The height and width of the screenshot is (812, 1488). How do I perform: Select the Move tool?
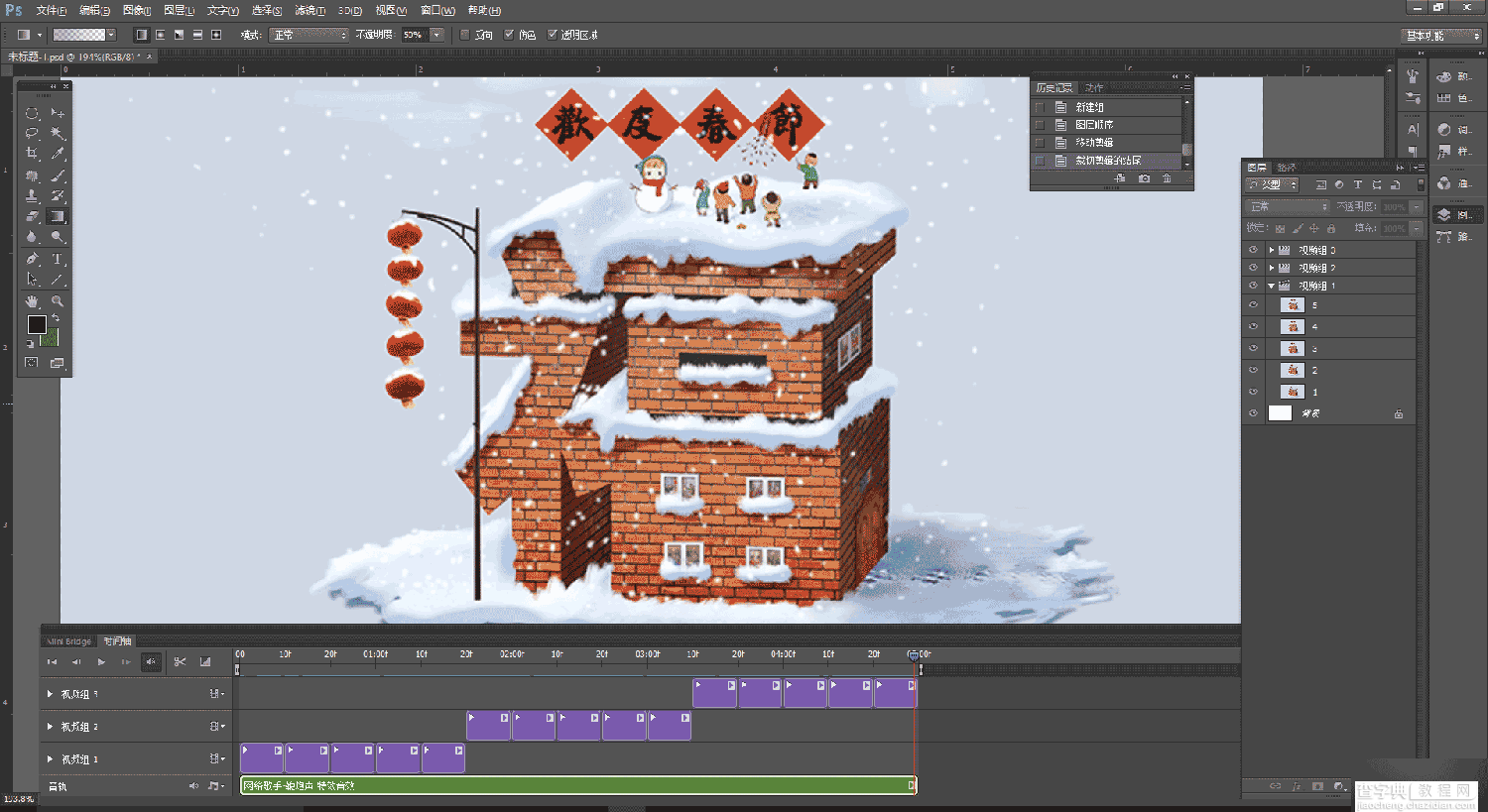pos(58,113)
